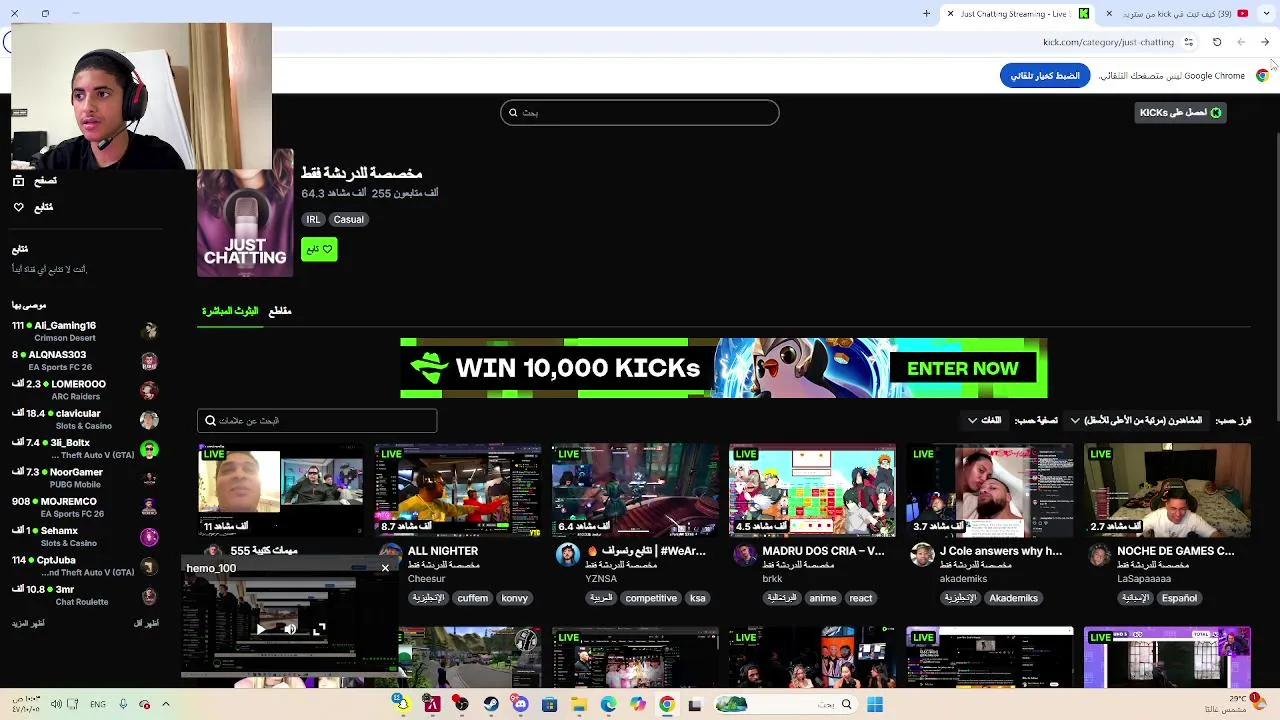Mute the hemo_100 mini player volume
The width and height of the screenshot is (1280, 720).
(x=290, y=630)
